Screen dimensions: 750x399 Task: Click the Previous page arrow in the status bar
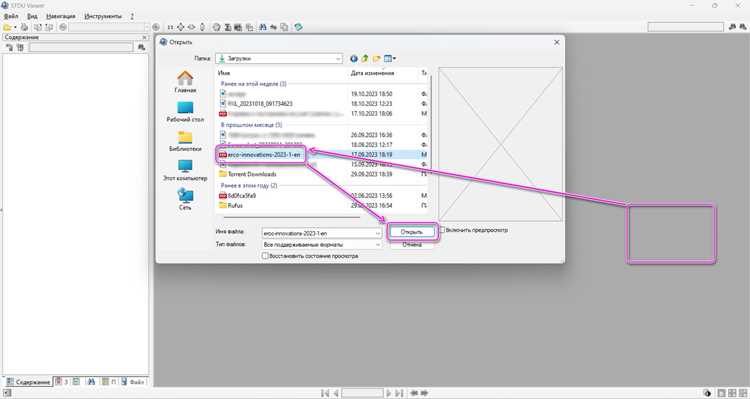click(x=336, y=393)
